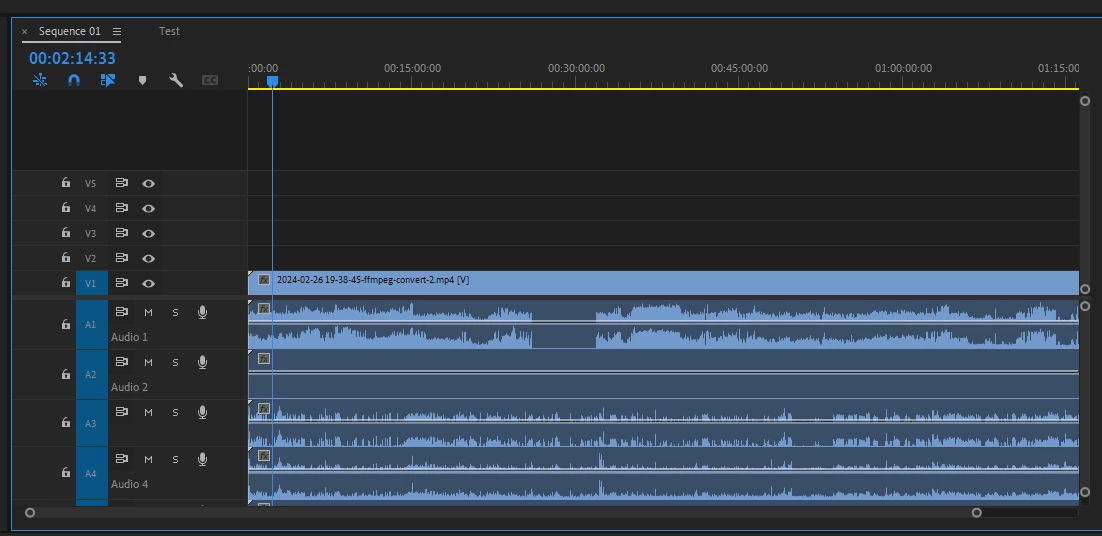Click right handle of horizontal zoom bar
Viewport: 1102px width, 536px height.
tap(977, 513)
